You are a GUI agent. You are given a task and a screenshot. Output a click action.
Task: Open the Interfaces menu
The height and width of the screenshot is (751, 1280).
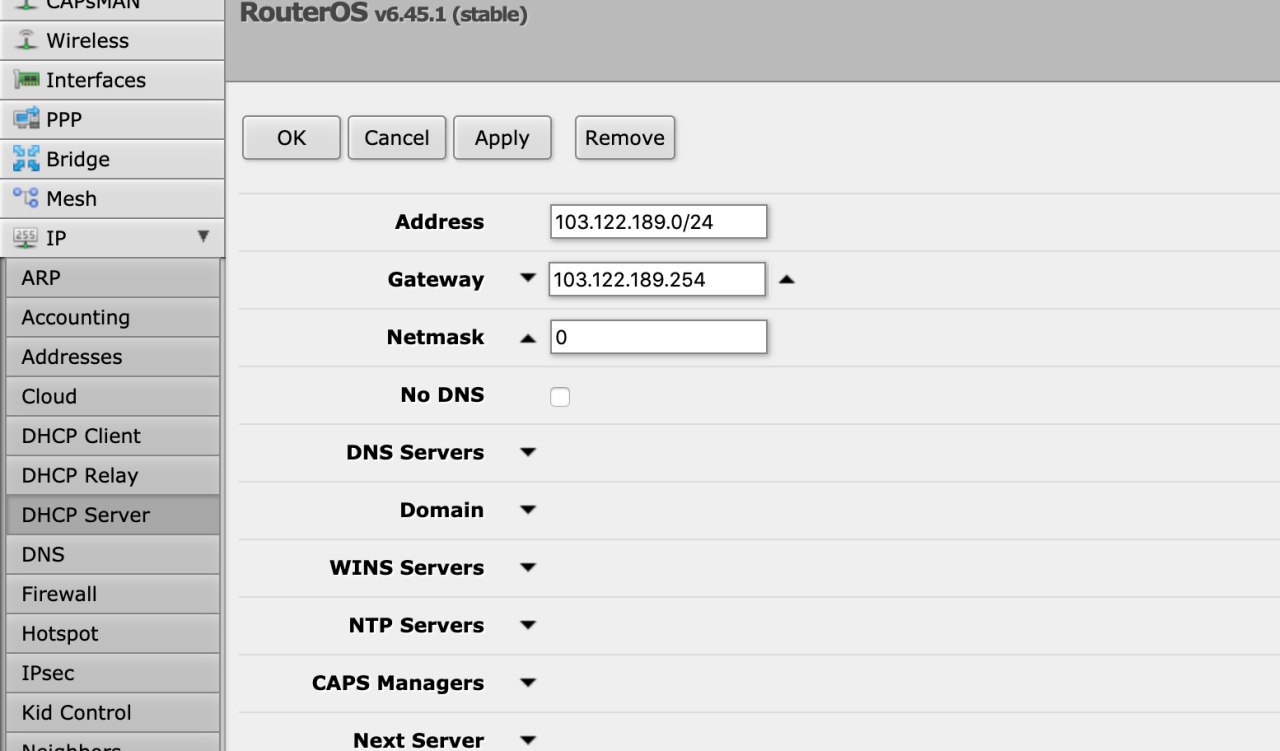pos(112,80)
